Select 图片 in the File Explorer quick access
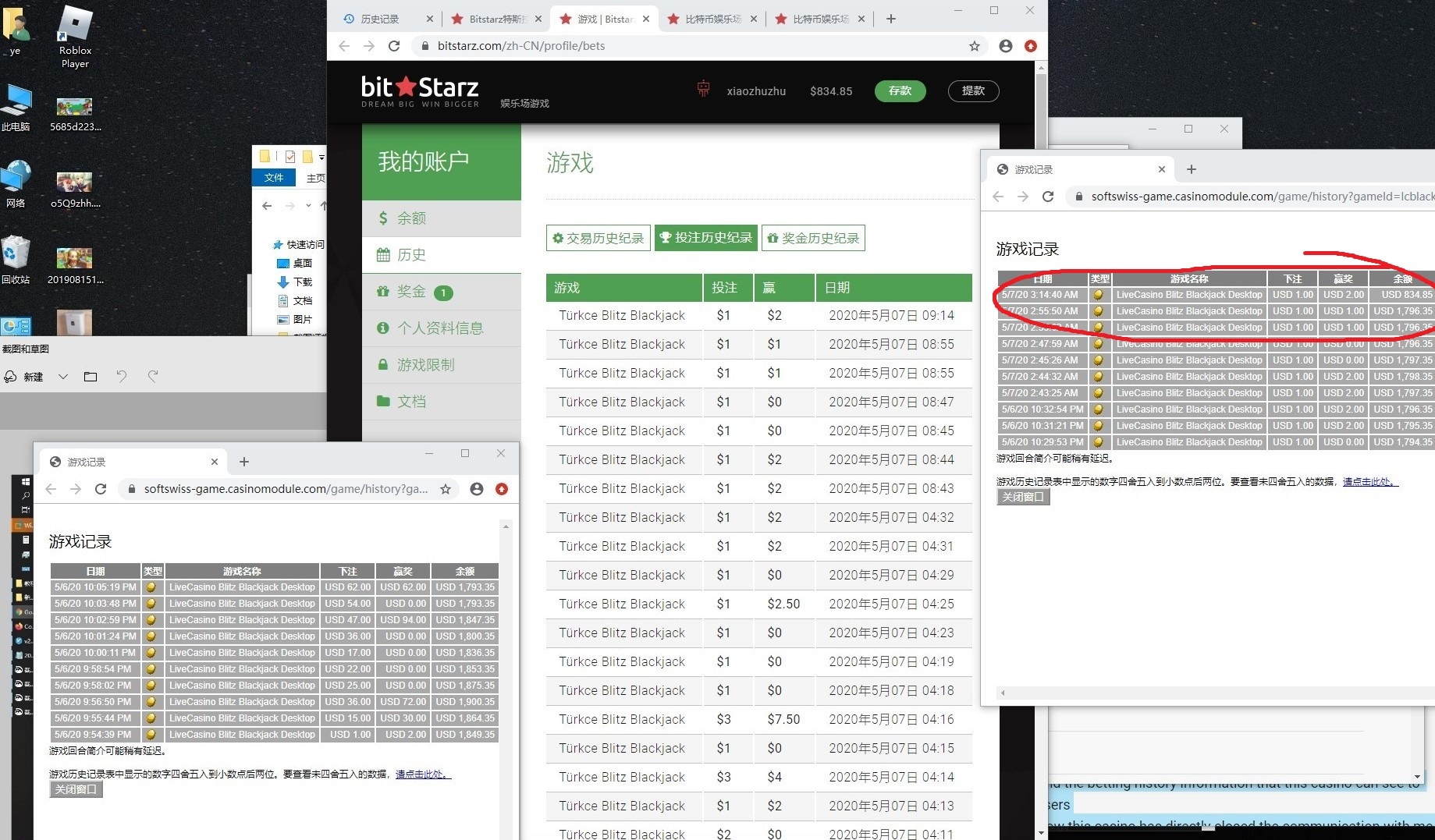The width and height of the screenshot is (1435, 840). (297, 319)
